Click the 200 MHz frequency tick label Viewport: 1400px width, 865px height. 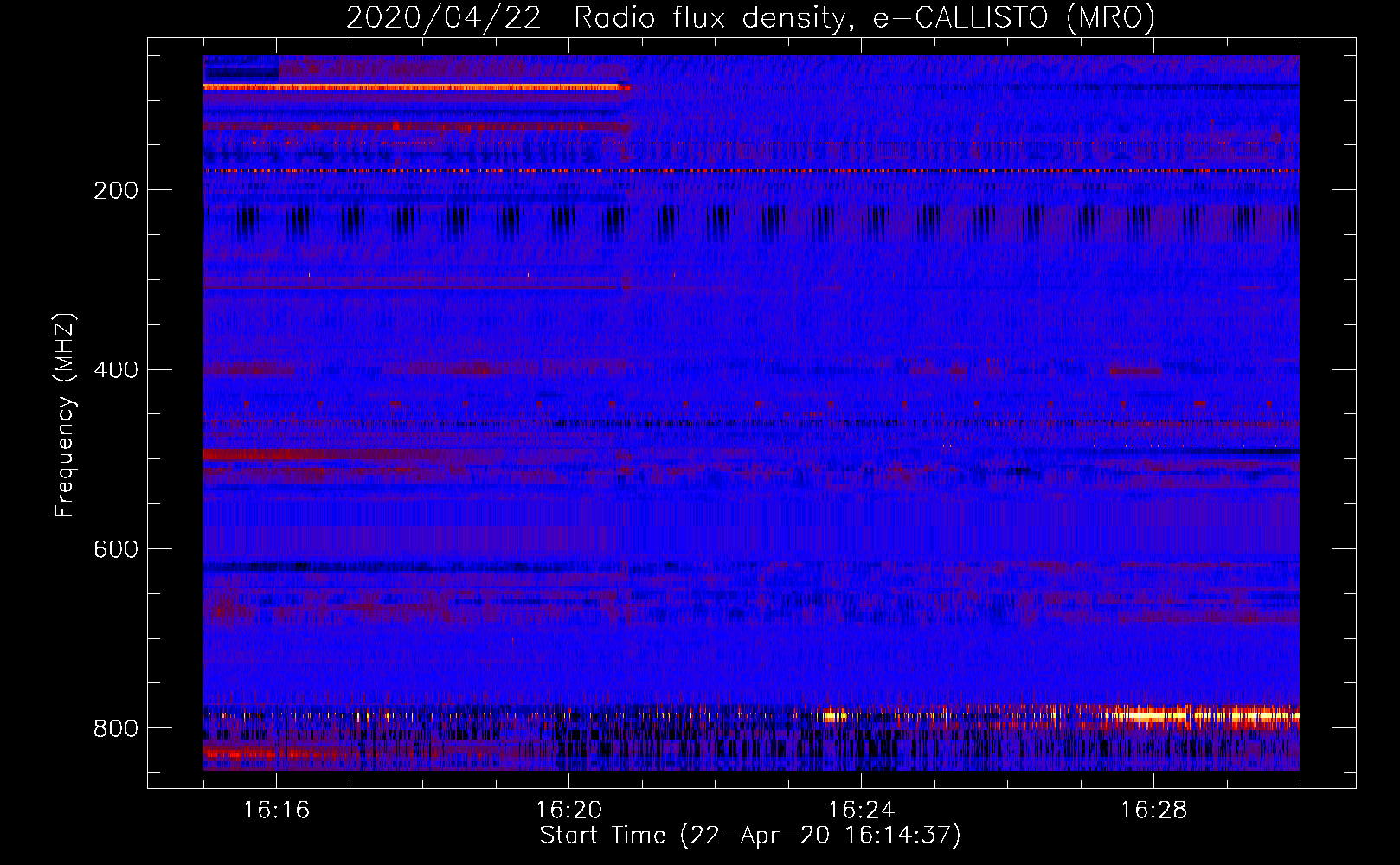click(x=115, y=190)
